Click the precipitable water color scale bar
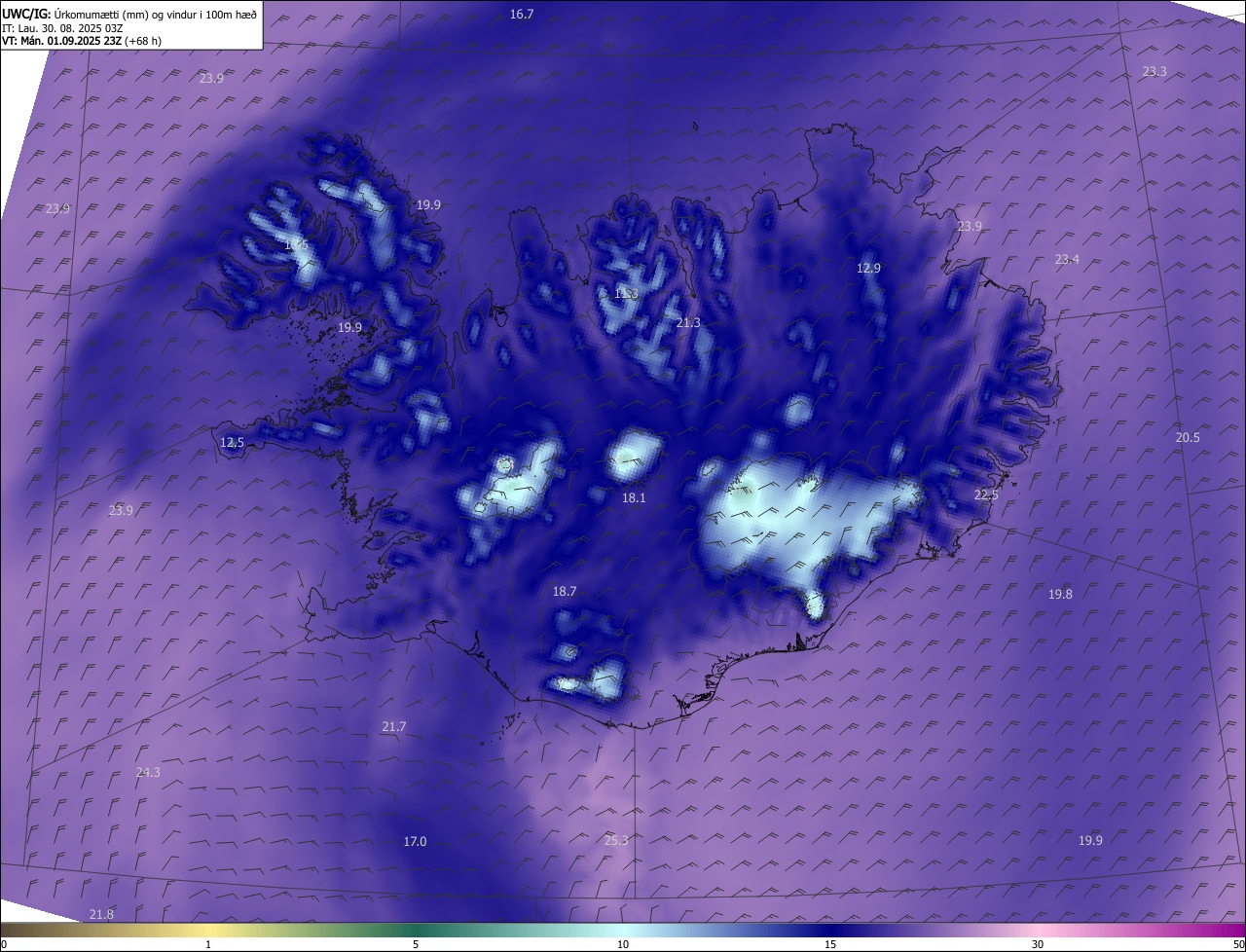The width and height of the screenshot is (1246, 952). 623,930
